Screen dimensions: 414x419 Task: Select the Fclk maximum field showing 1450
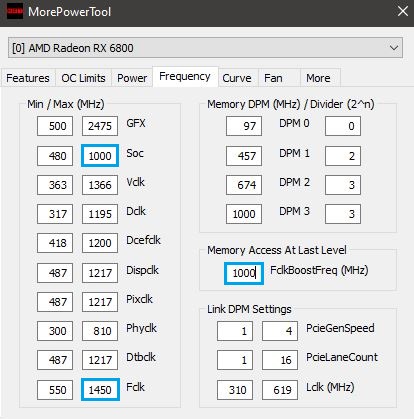point(100,390)
